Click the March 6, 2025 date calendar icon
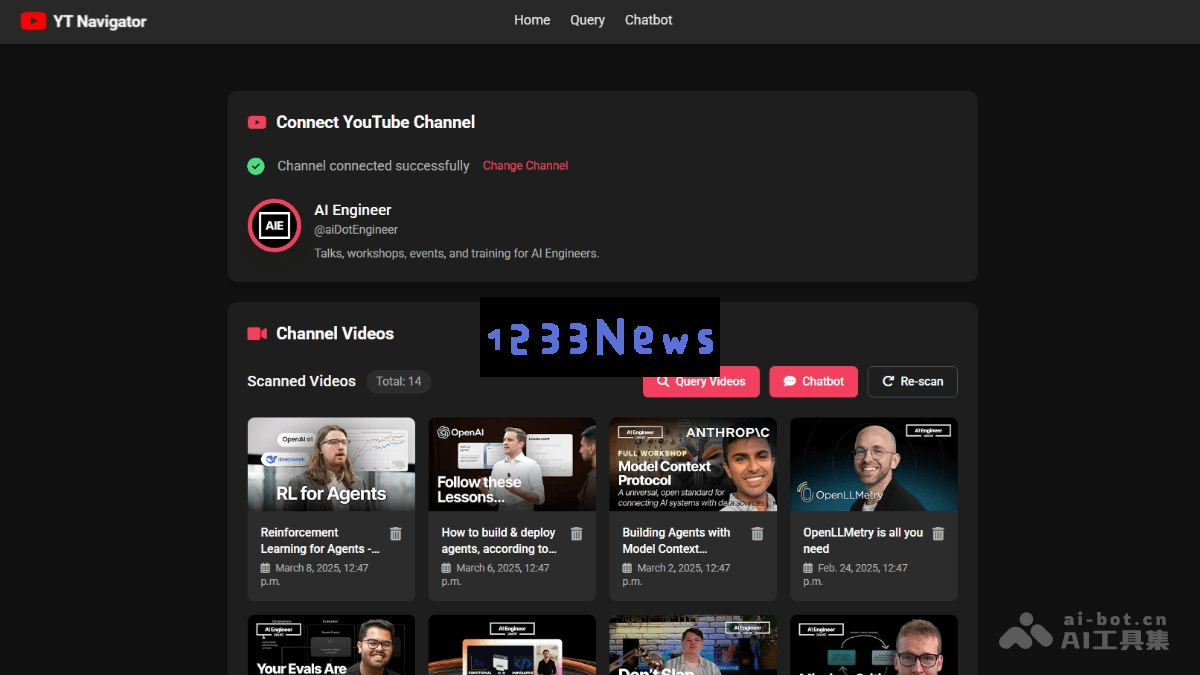1200x675 pixels. (x=446, y=568)
